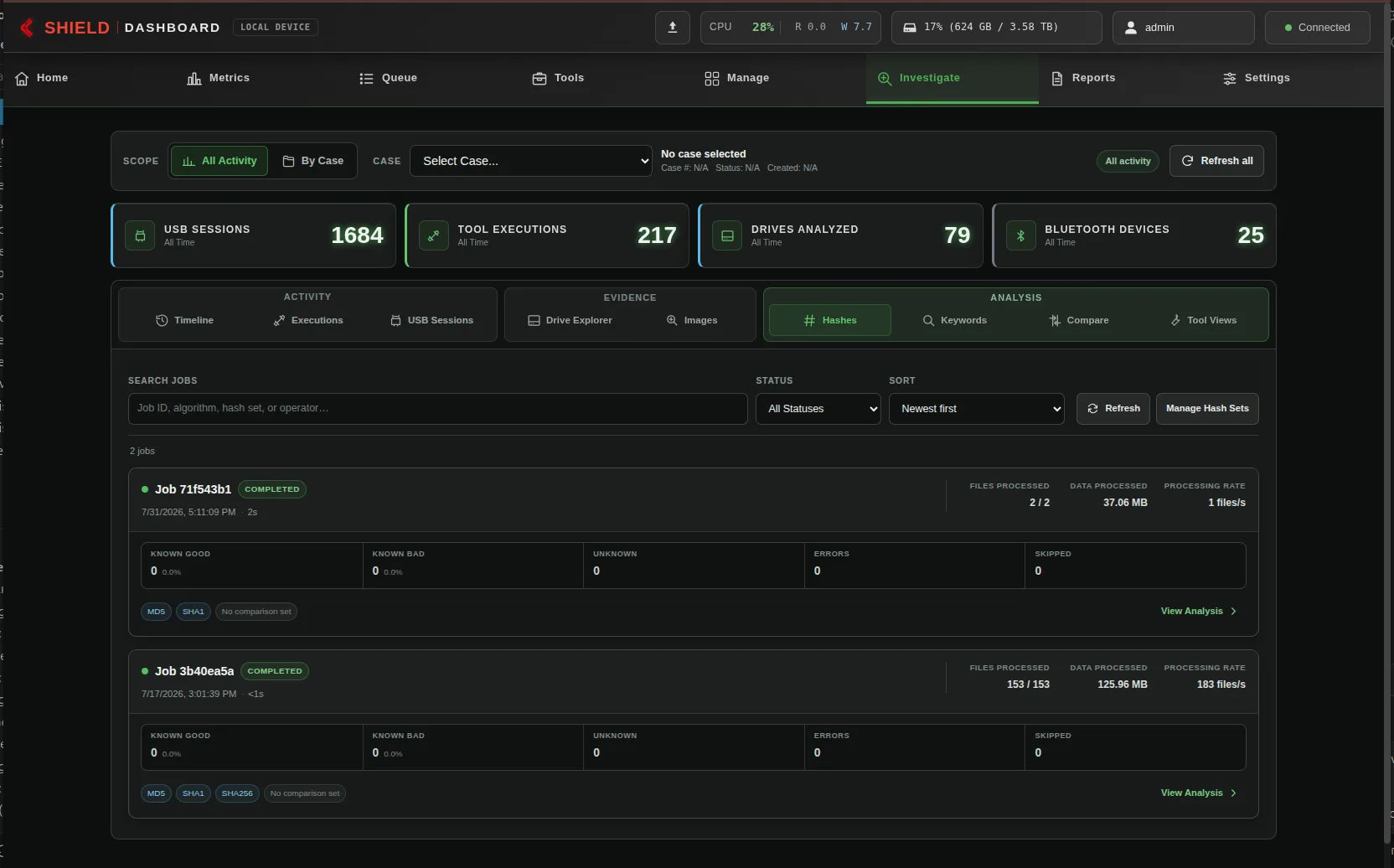Click the '7/17/2026, 3:01:39 PM' timestamp

188,694
